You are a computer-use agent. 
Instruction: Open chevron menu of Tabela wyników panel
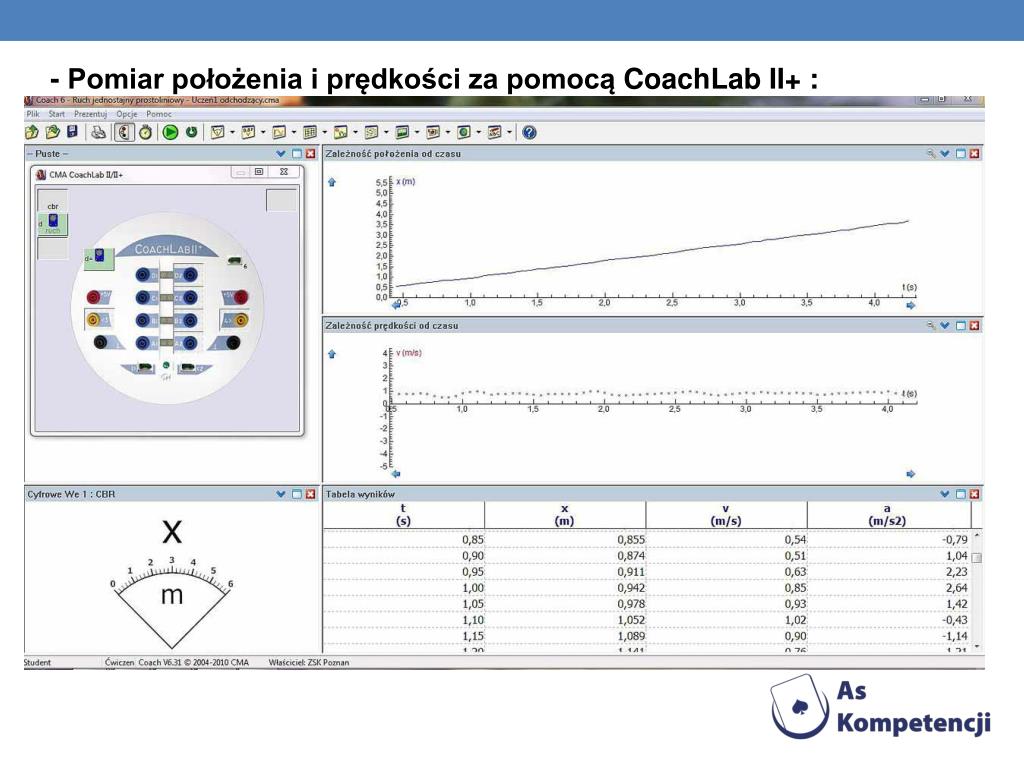pos(945,494)
